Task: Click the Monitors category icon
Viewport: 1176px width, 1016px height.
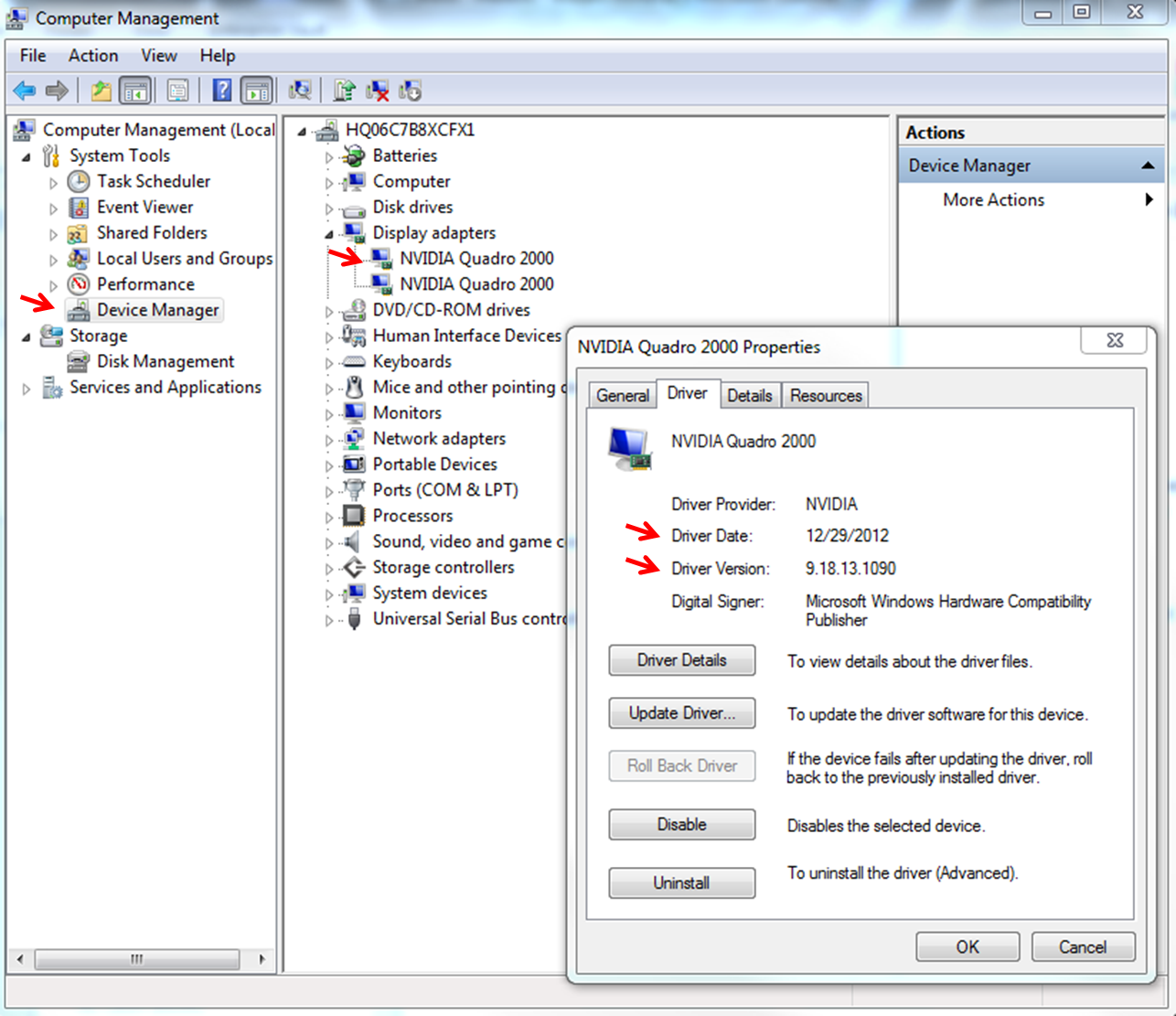Action: tap(354, 412)
